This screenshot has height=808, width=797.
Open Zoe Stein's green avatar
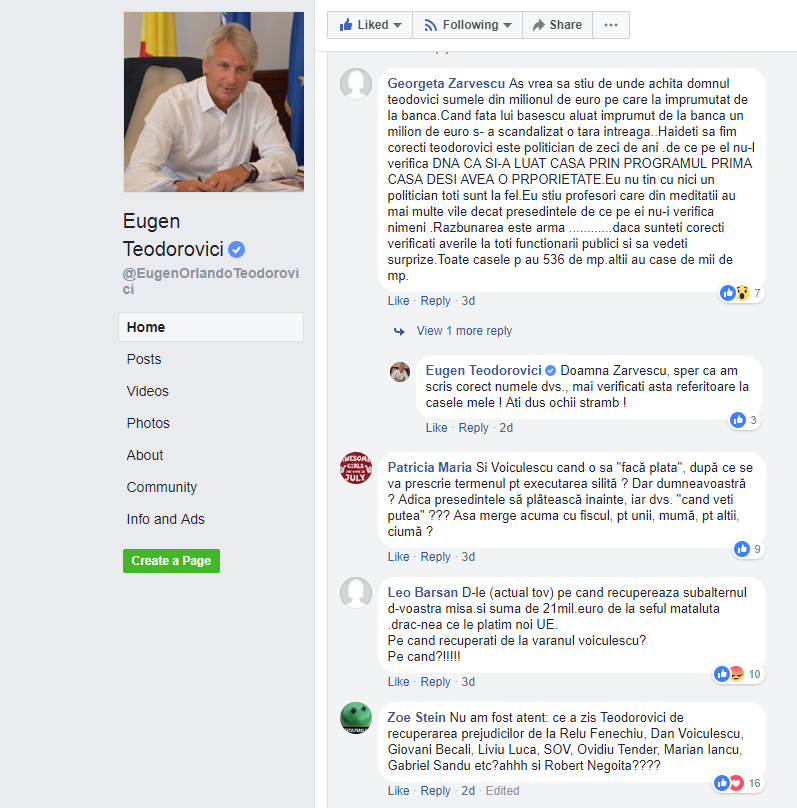point(356,718)
